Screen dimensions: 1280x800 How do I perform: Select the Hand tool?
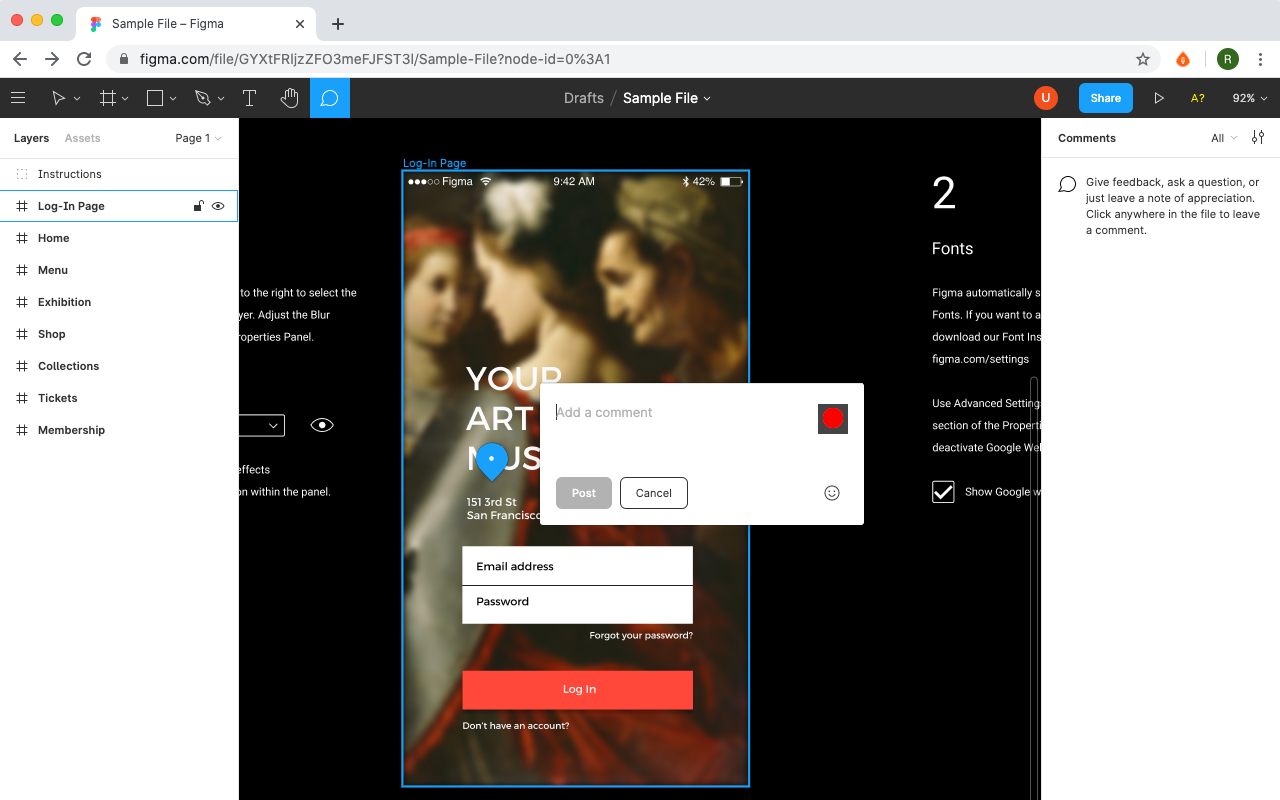(289, 98)
